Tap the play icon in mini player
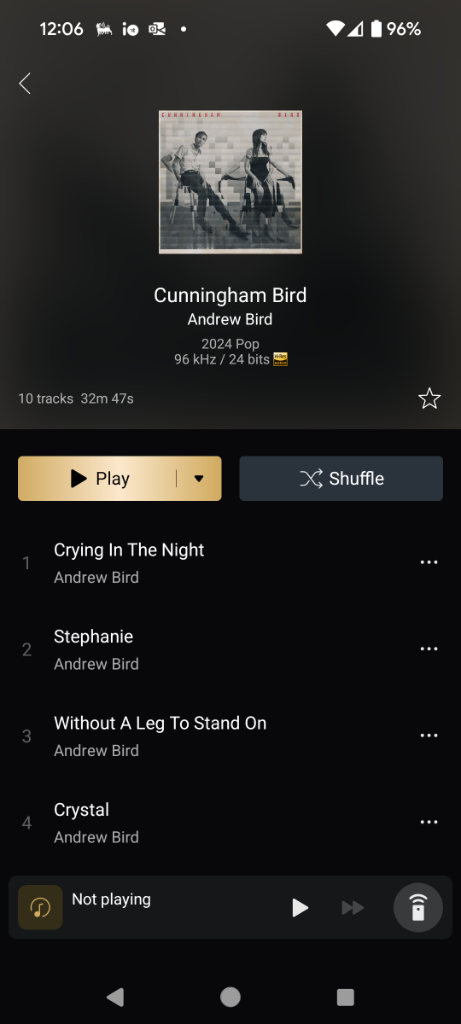Screen dimensions: 461x1024 300,908
